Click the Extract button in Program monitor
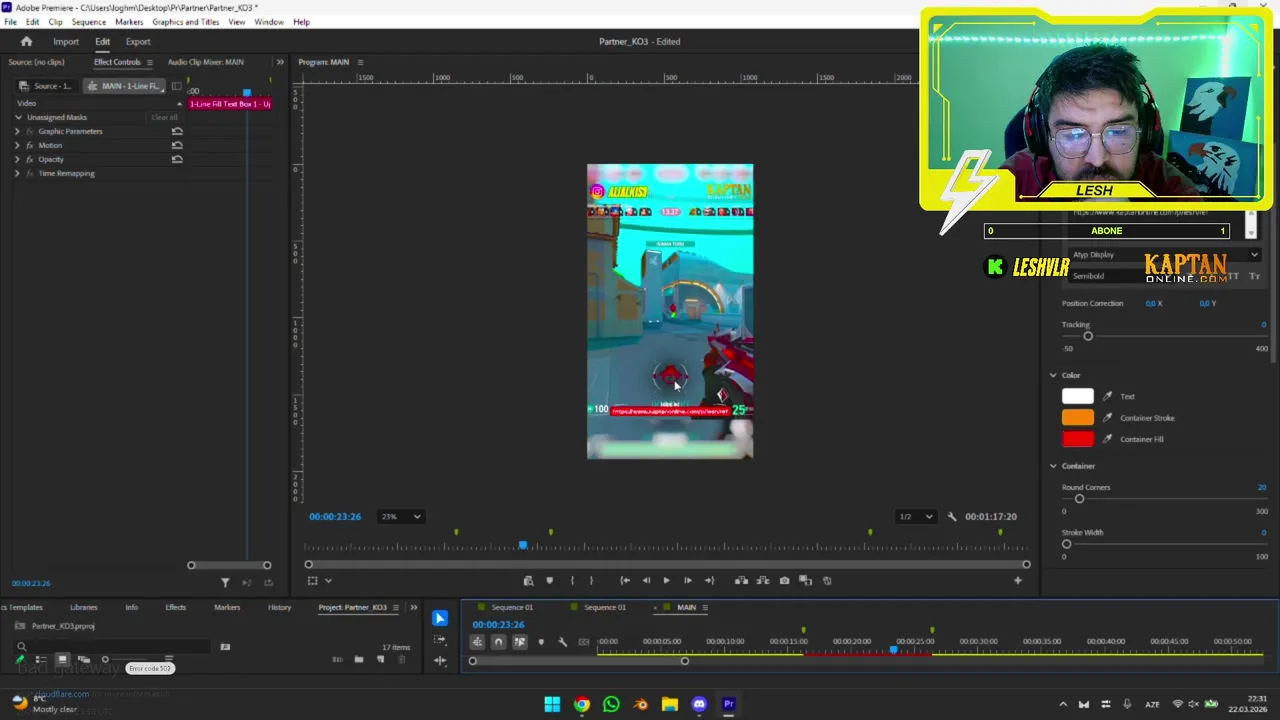Image resolution: width=1280 pixels, height=720 pixels. tap(762, 580)
